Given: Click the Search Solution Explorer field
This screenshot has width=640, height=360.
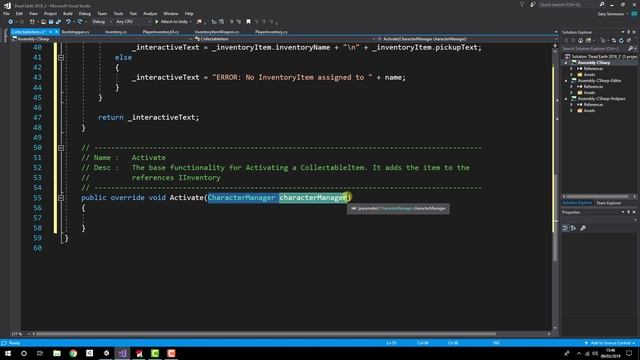Looking at the screenshot, I should [x=595, y=49].
